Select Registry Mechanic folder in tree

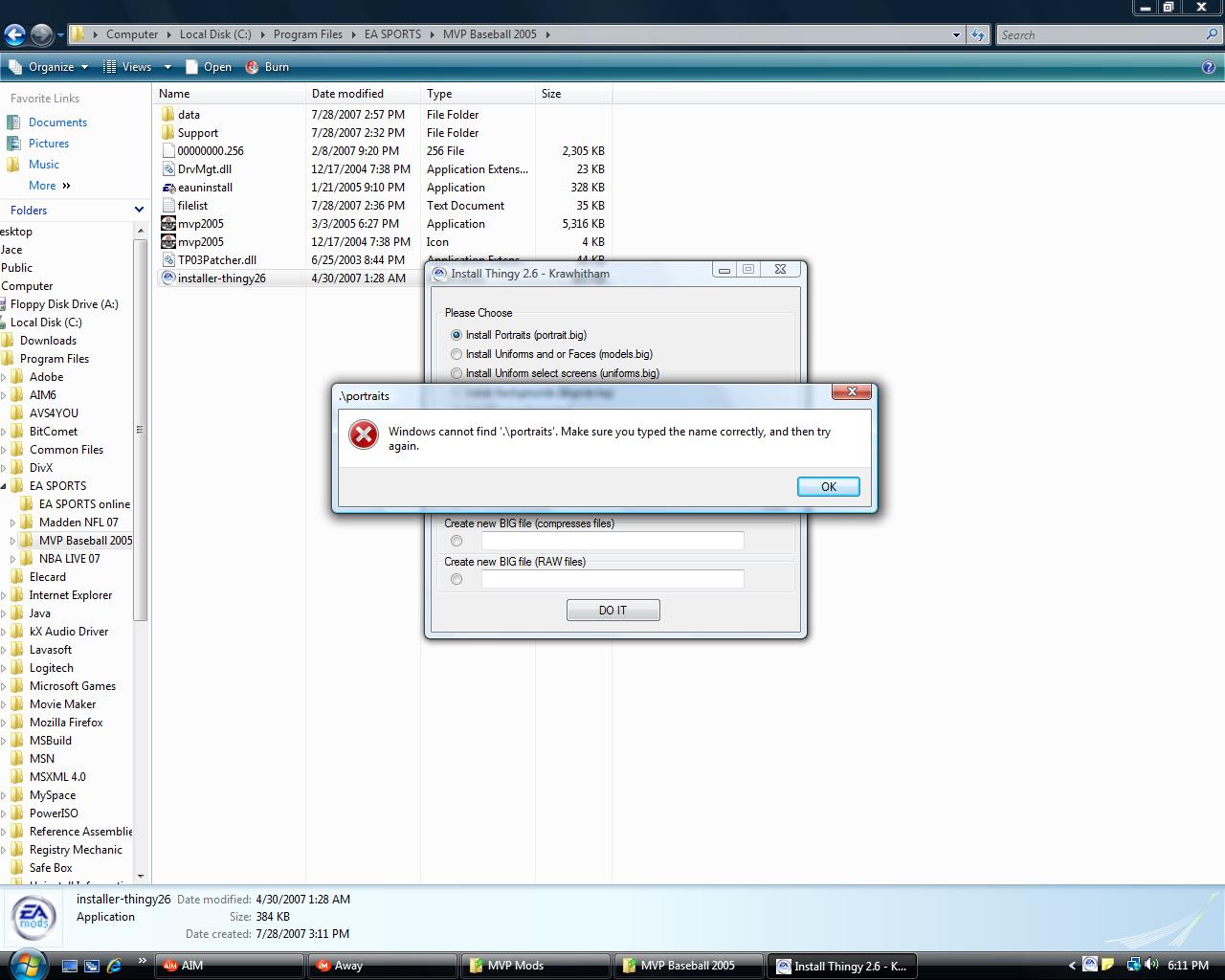click(x=76, y=850)
